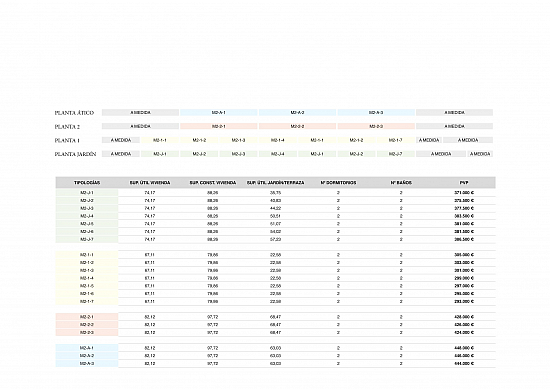Select M2-J-7 cell in Planta Jardín row

tap(395, 154)
